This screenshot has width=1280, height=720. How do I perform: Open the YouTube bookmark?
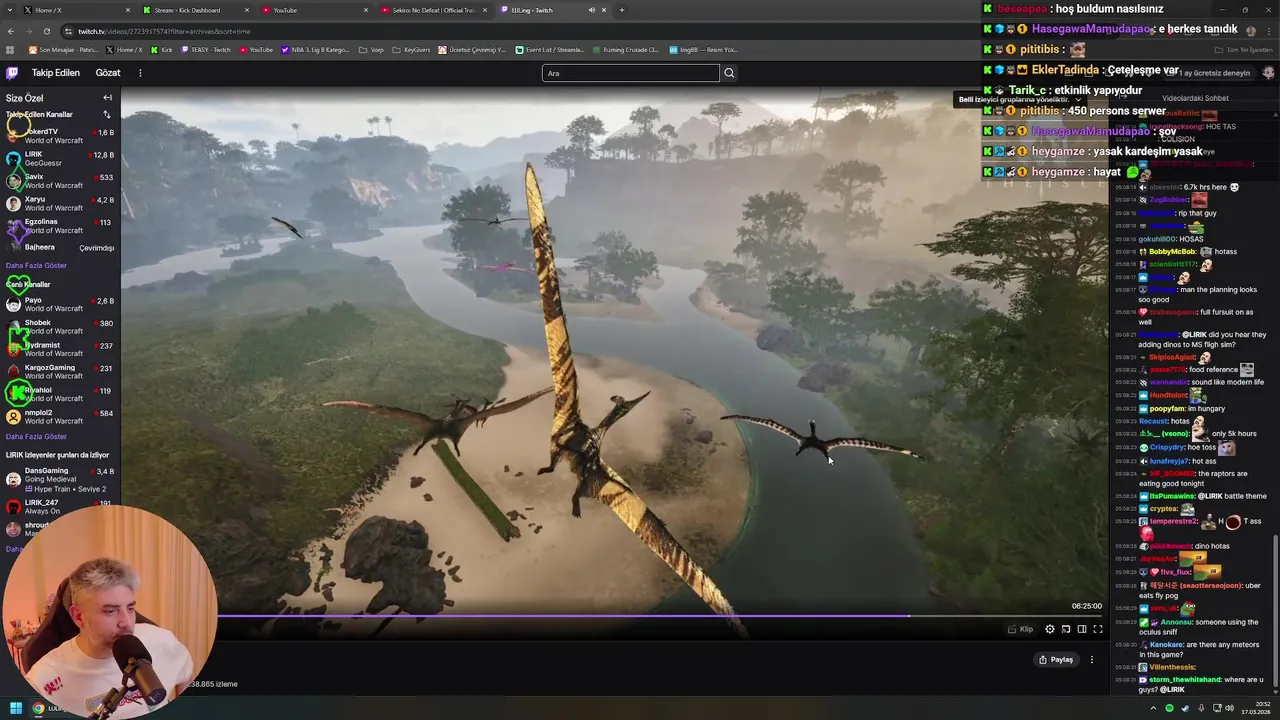(256, 50)
